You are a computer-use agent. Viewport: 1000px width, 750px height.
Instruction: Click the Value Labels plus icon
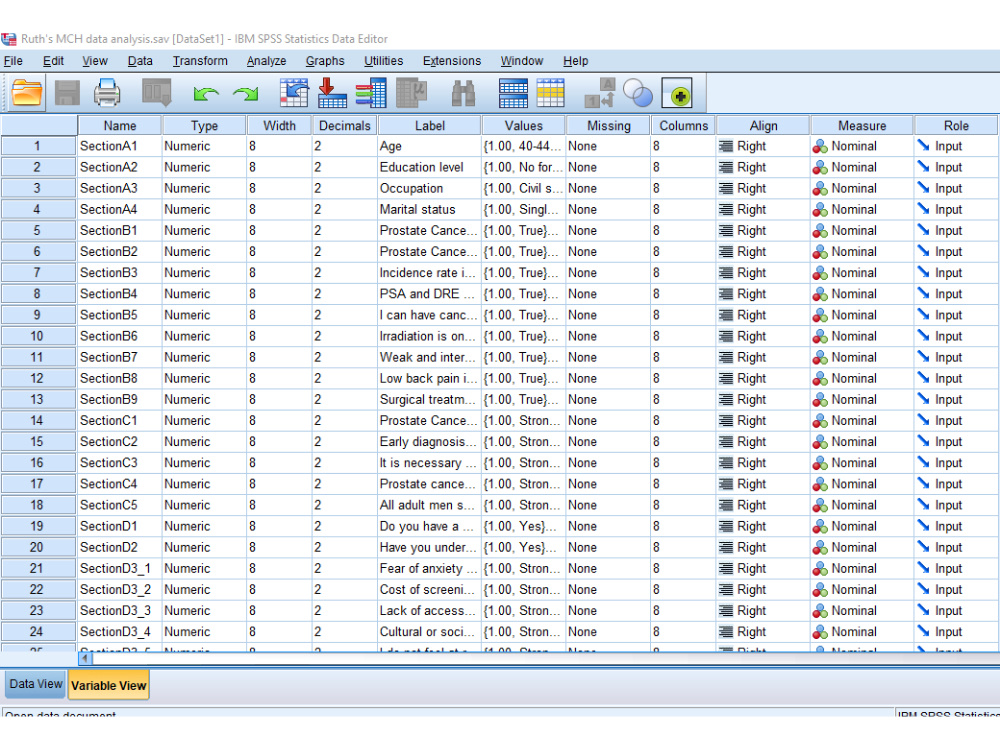pos(677,93)
